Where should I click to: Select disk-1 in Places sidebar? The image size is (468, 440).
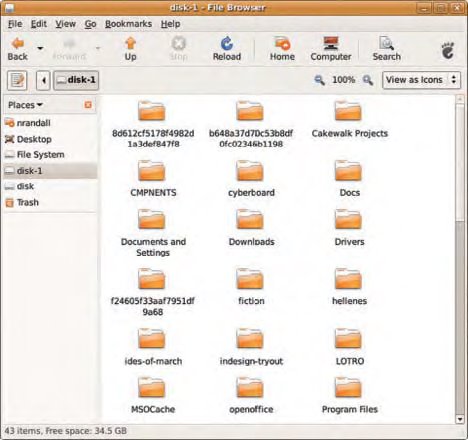[x=50, y=171]
